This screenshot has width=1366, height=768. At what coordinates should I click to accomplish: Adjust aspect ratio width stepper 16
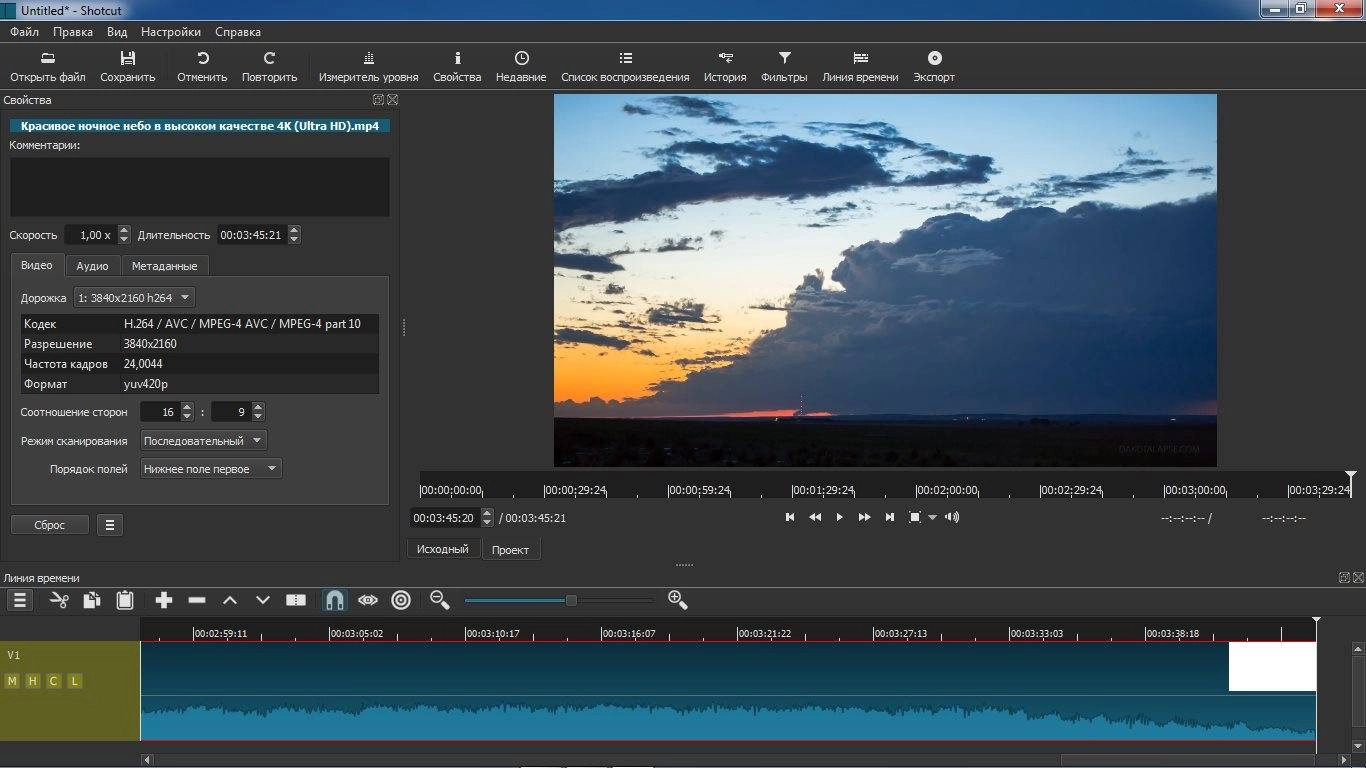[x=187, y=411]
